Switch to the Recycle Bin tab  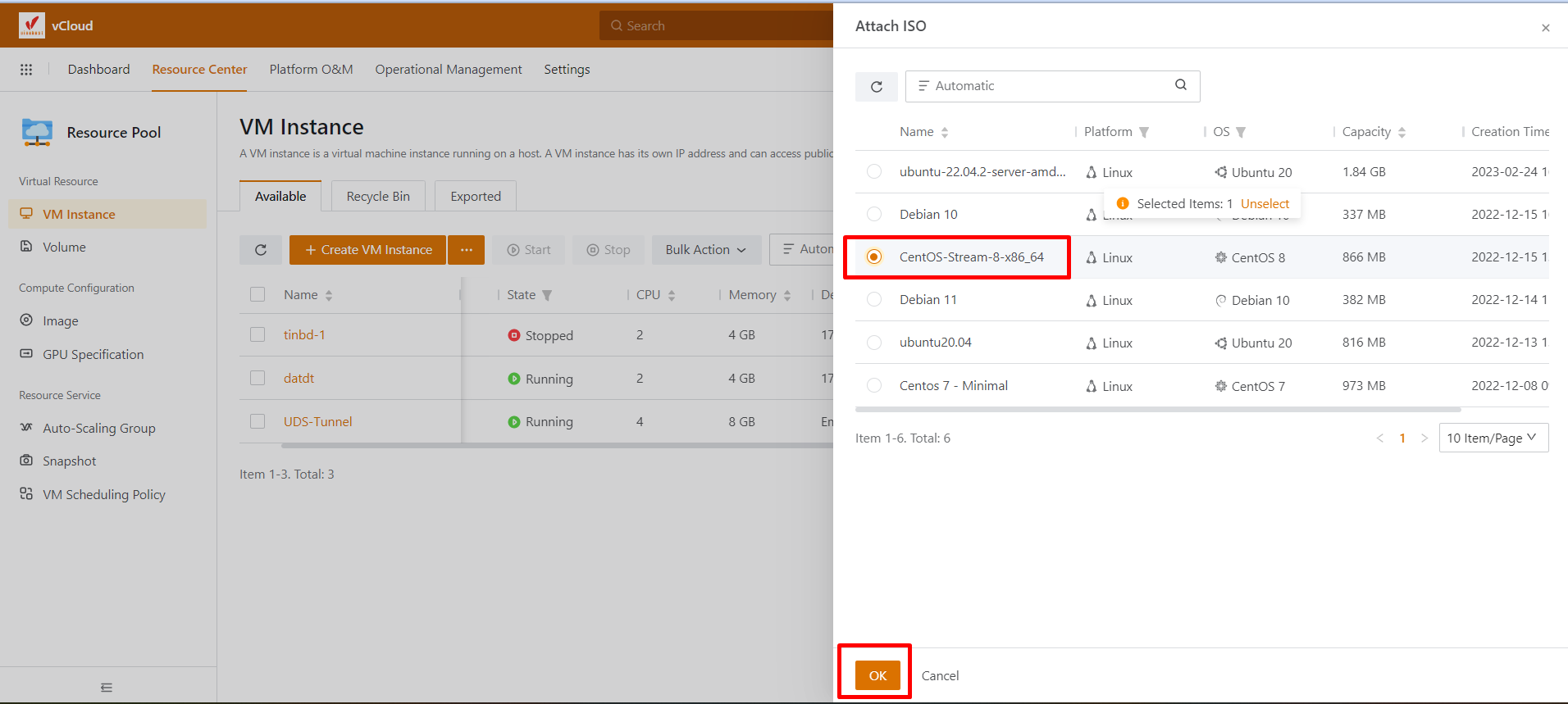[x=378, y=197]
